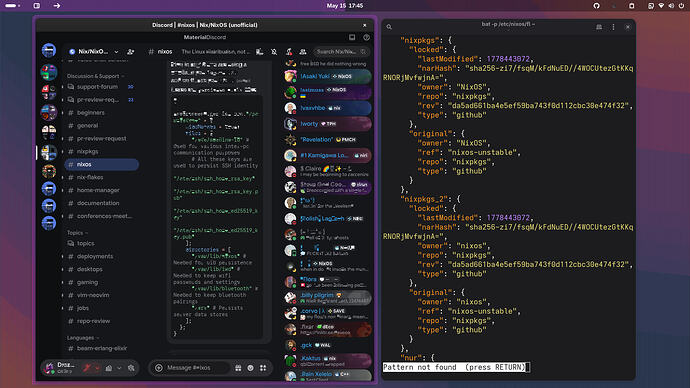The width and height of the screenshot is (690, 388).
Task: Open Discord user settings gear
Action: coord(131,368)
